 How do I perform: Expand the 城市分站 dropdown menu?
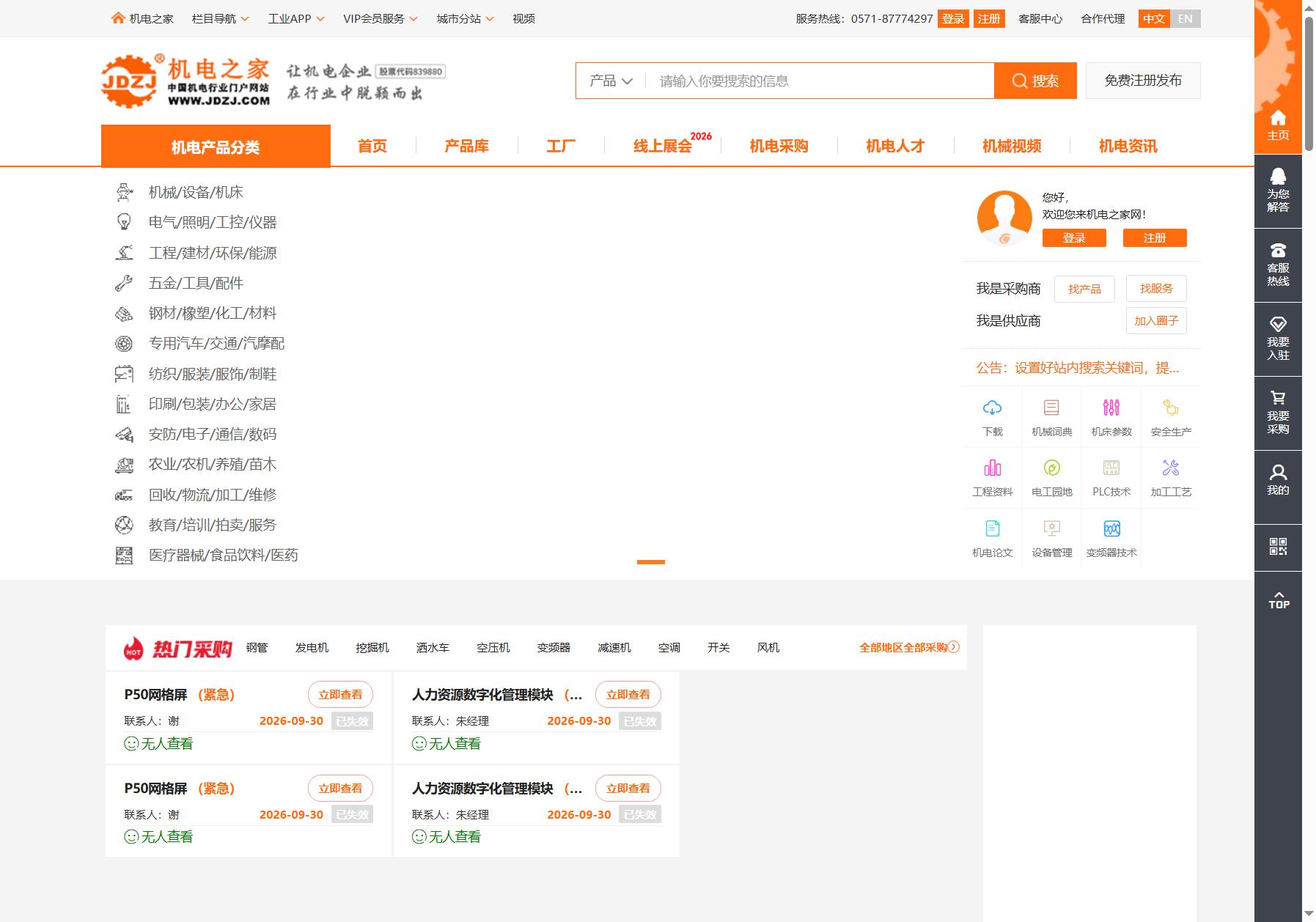click(465, 19)
